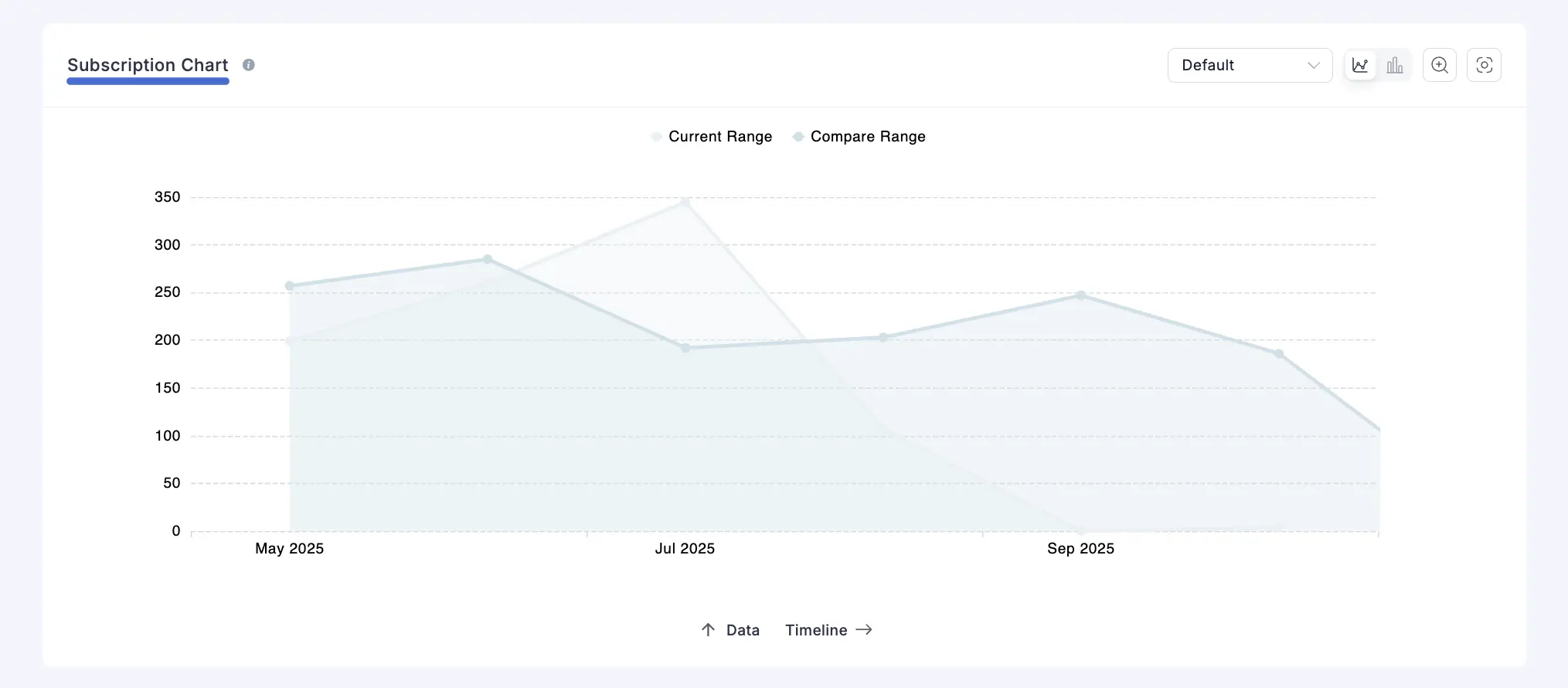Screen dimensions: 1568x688
Task: Expand the chevron on the Default selector
Action: click(1313, 66)
